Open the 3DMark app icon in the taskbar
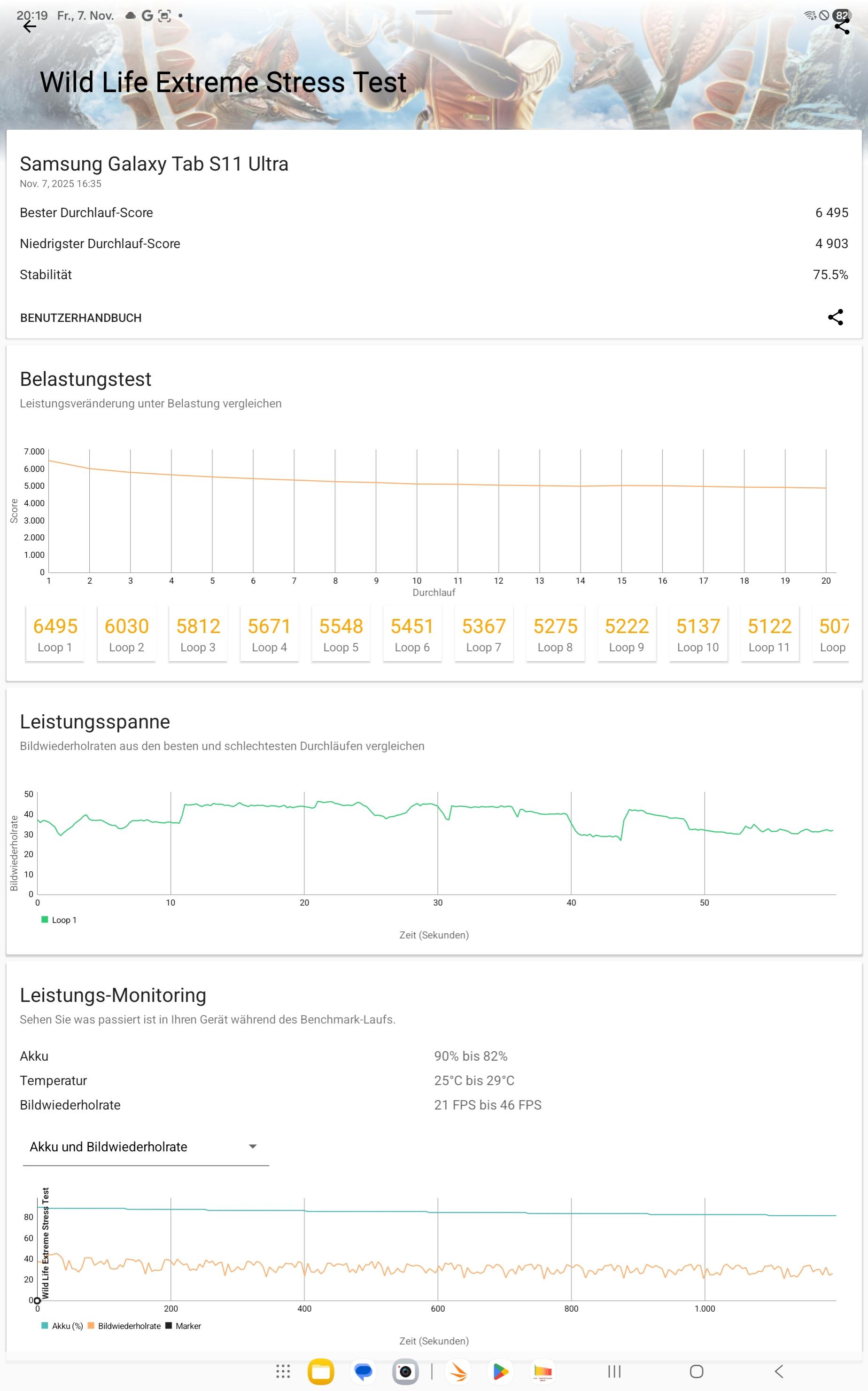Screen dimensions: 868x1391 pyautogui.click(x=458, y=1371)
